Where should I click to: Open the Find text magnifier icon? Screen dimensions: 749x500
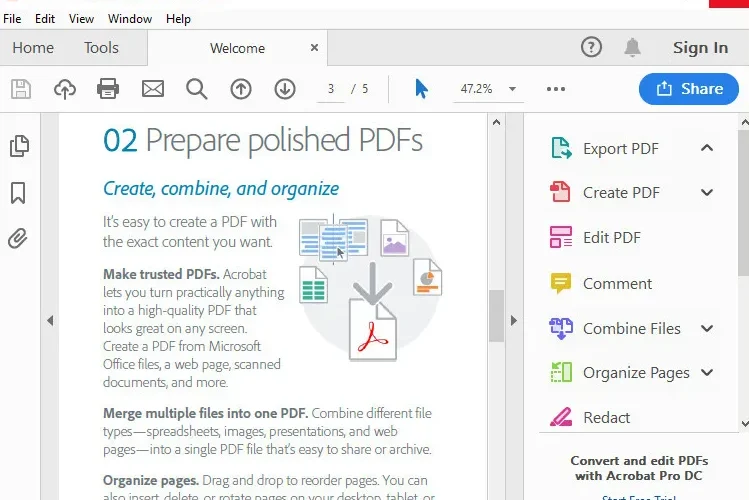point(197,89)
